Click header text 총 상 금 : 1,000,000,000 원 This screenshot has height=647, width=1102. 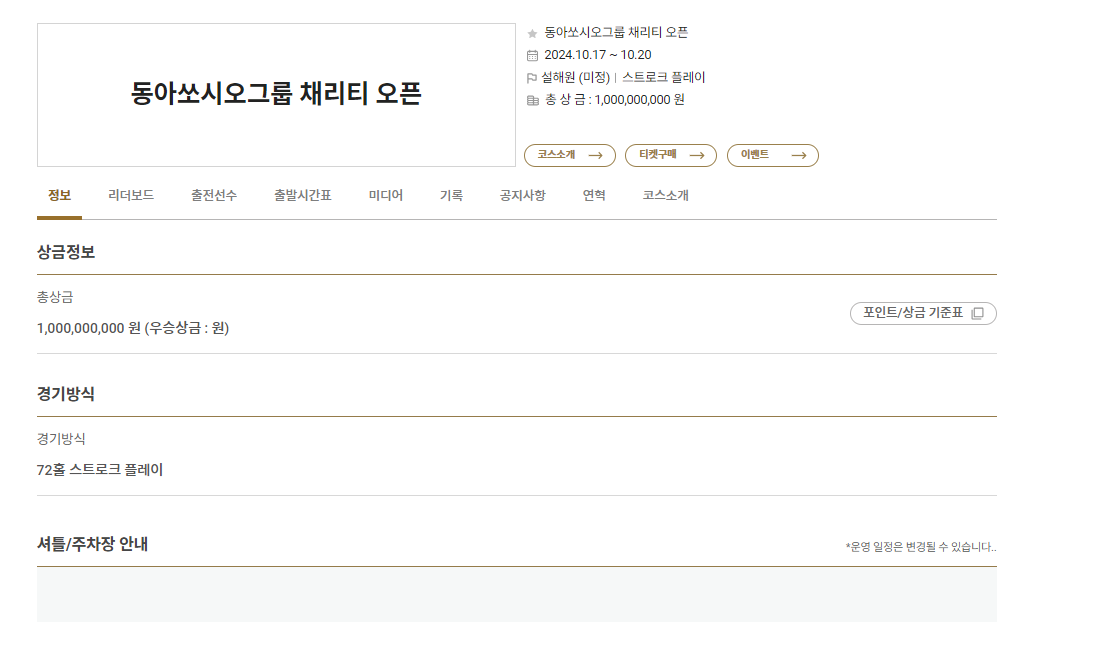pyautogui.click(x=614, y=100)
